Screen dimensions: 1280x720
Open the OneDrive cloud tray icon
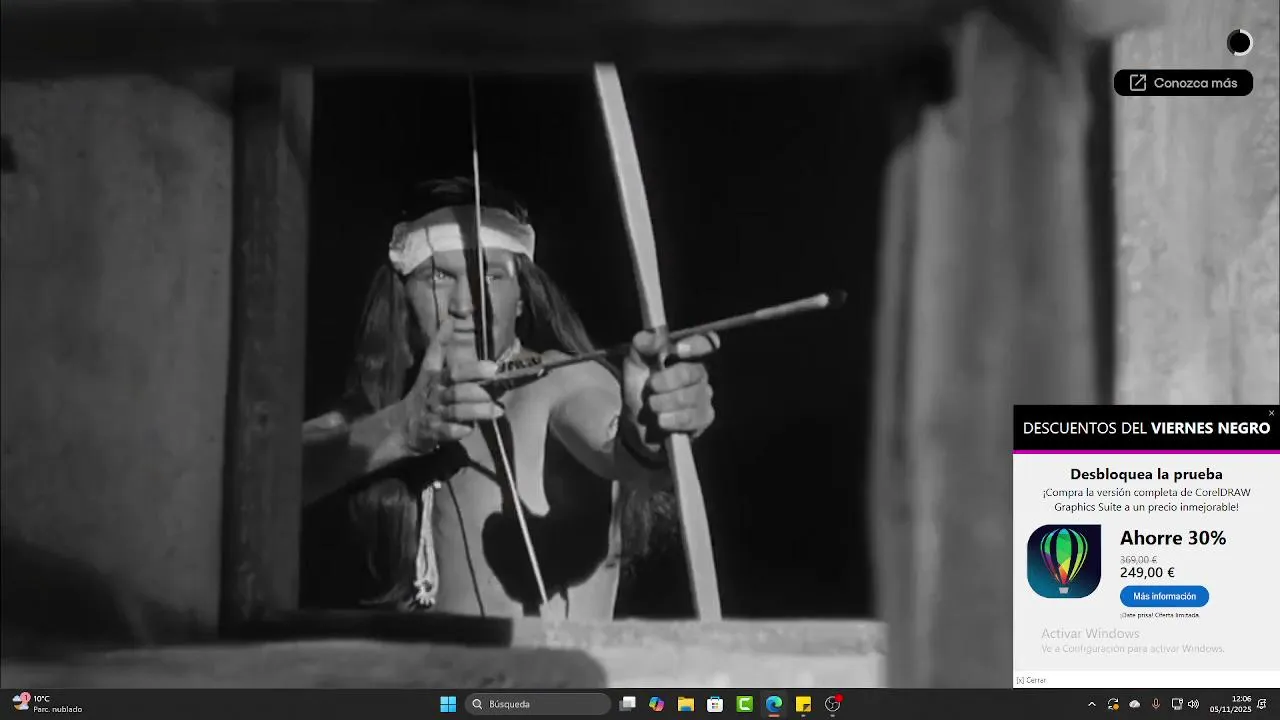pos(1134,704)
